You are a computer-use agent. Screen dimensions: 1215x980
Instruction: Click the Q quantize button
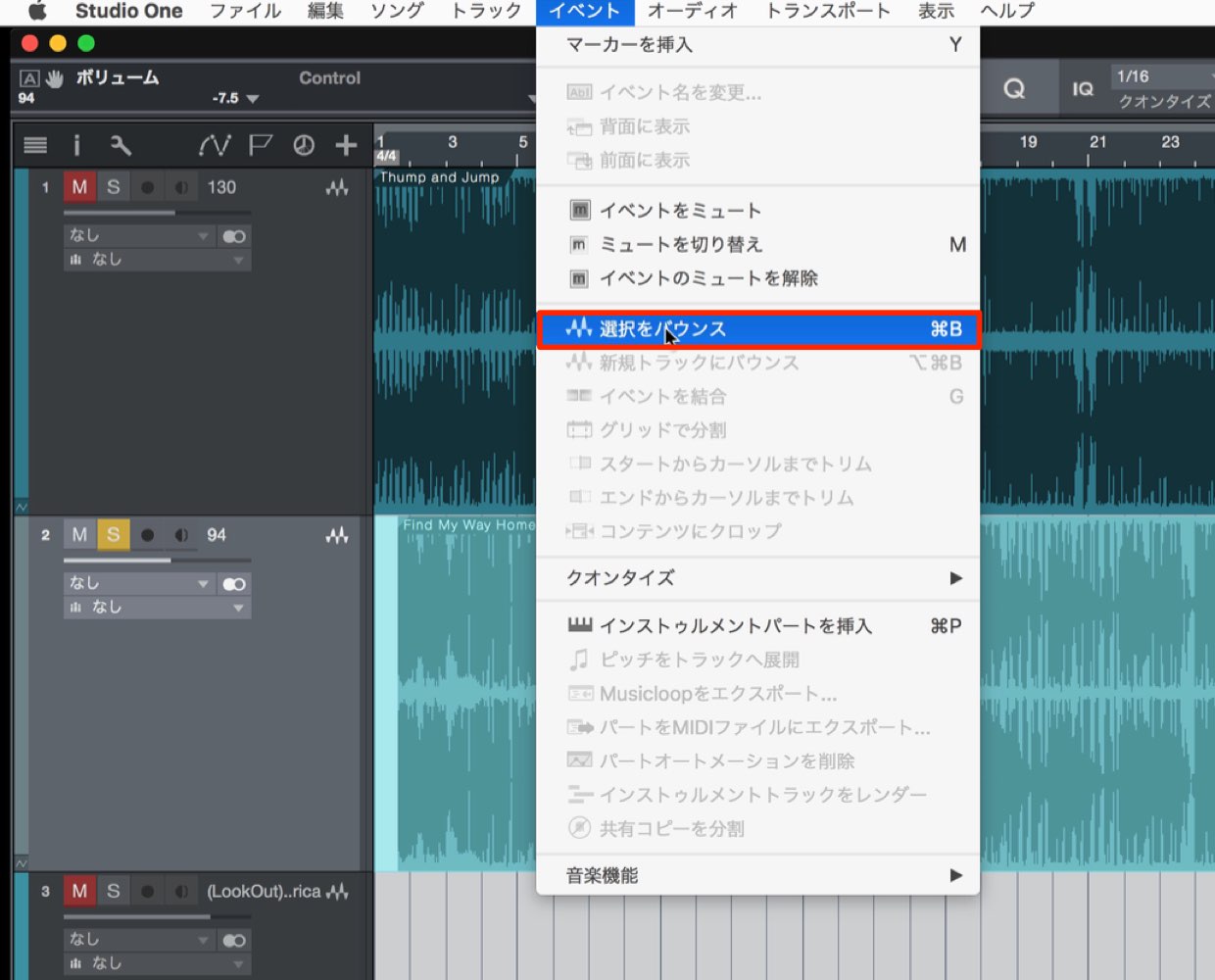(x=1015, y=89)
